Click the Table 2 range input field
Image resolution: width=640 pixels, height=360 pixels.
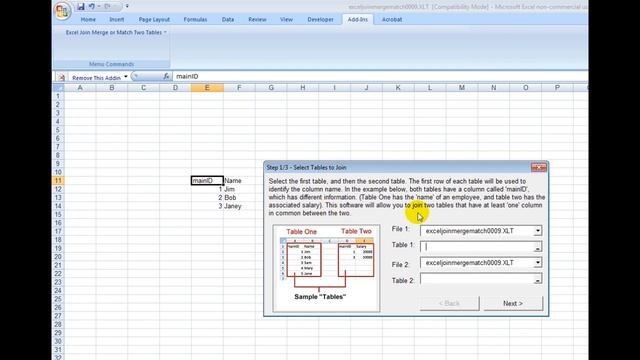pyautogui.click(x=476, y=279)
